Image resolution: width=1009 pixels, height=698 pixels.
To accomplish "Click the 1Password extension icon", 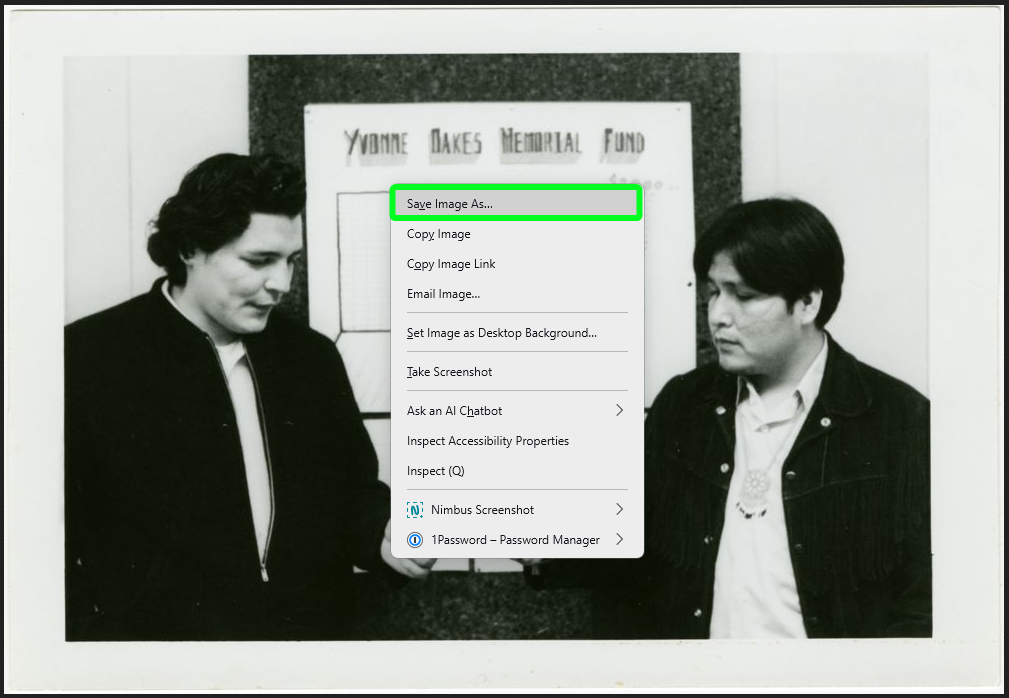I will tap(415, 540).
